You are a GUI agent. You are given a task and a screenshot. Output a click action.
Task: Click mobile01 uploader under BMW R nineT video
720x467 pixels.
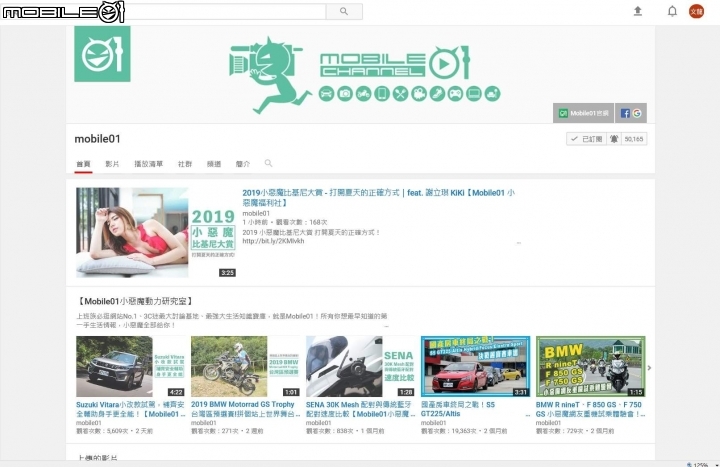(548, 423)
